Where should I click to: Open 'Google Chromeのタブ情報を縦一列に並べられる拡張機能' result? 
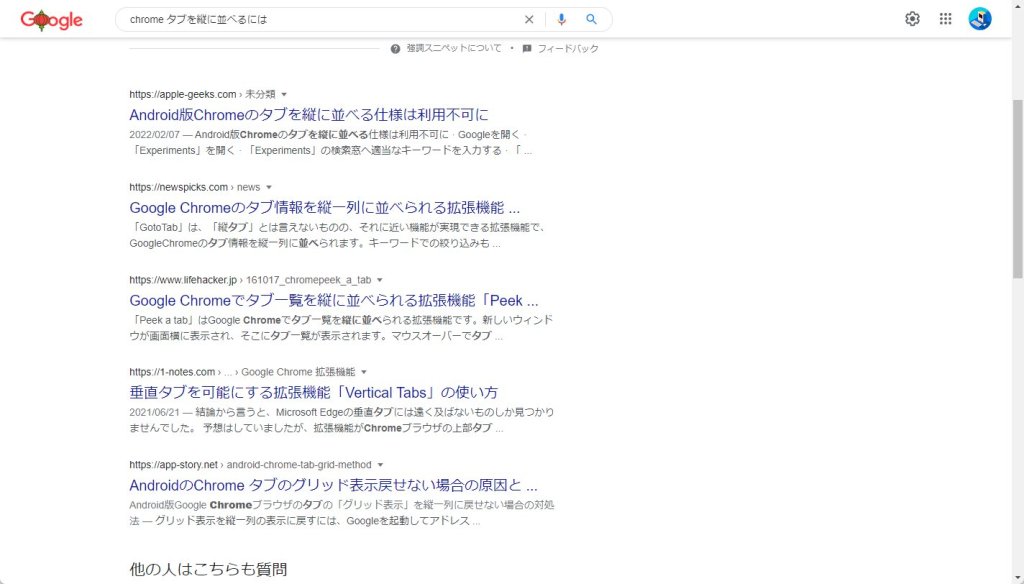[x=325, y=208]
